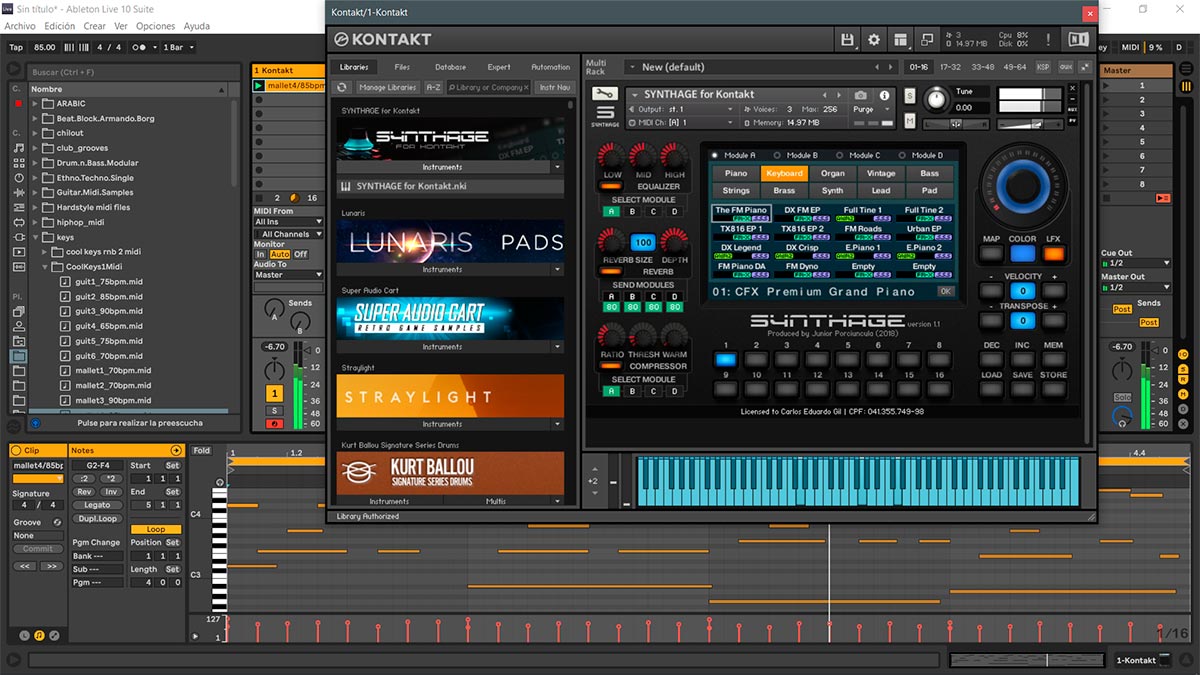Click Manage Libraries button
Image resolution: width=1200 pixels, height=675 pixels.
pyautogui.click(x=387, y=88)
